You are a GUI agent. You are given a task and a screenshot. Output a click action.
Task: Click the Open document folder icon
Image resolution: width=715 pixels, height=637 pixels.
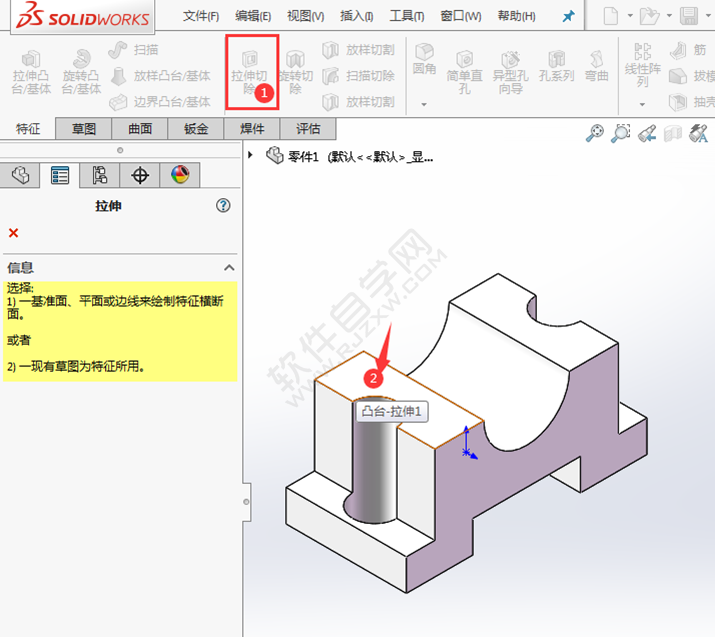click(x=649, y=16)
